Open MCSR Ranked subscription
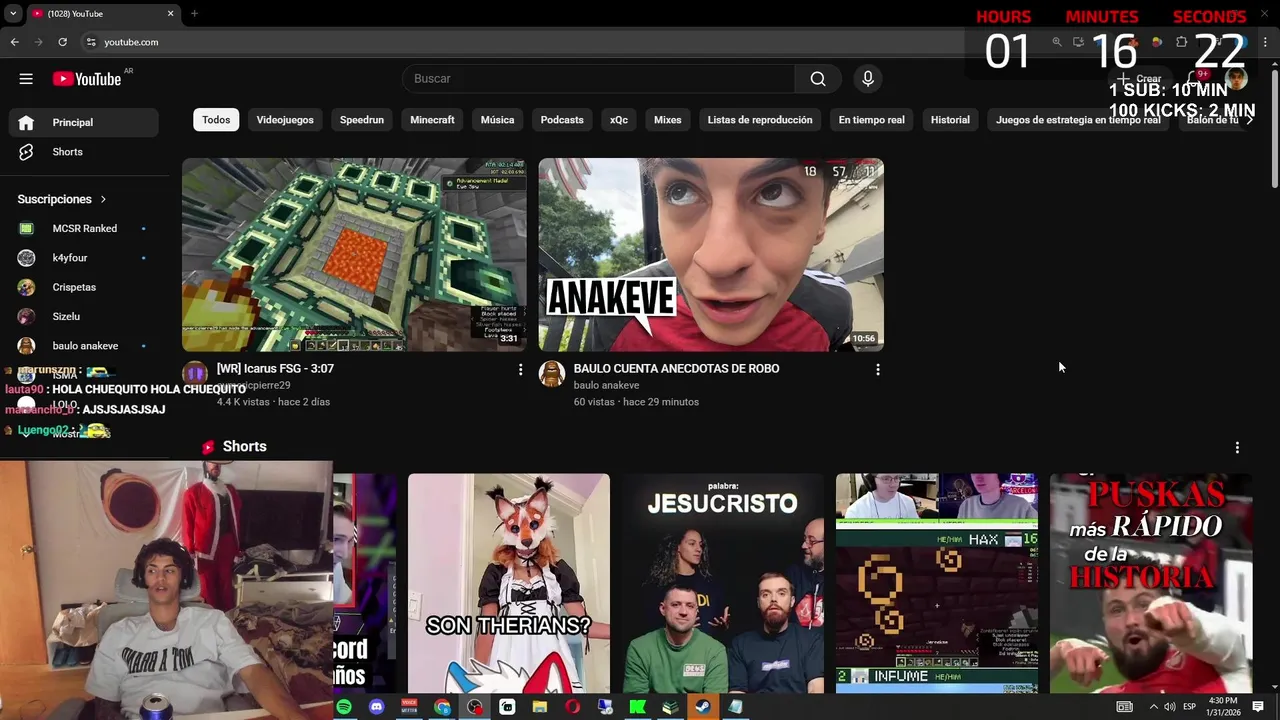This screenshot has width=1280, height=720. tap(84, 229)
